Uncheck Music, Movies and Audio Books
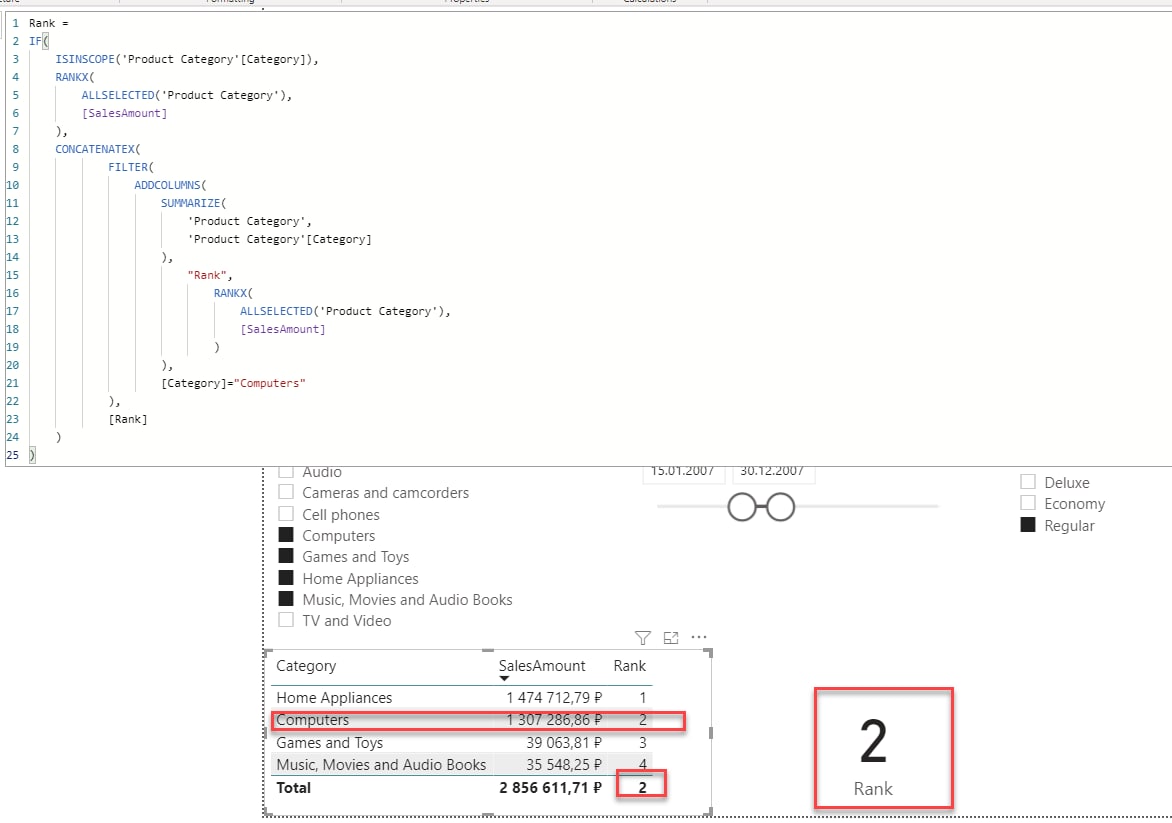Viewport: 1172px width, 823px height. pos(286,598)
